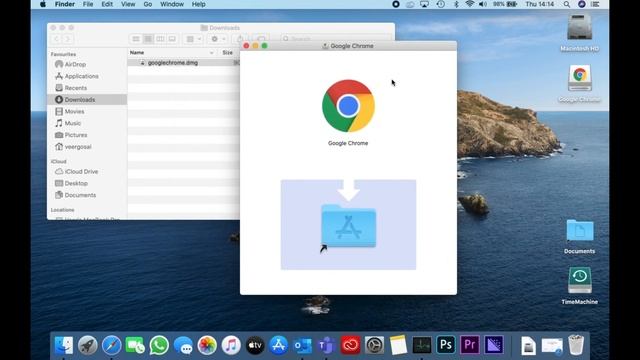
Task: Open the Window menu
Action: [x=172, y=4]
